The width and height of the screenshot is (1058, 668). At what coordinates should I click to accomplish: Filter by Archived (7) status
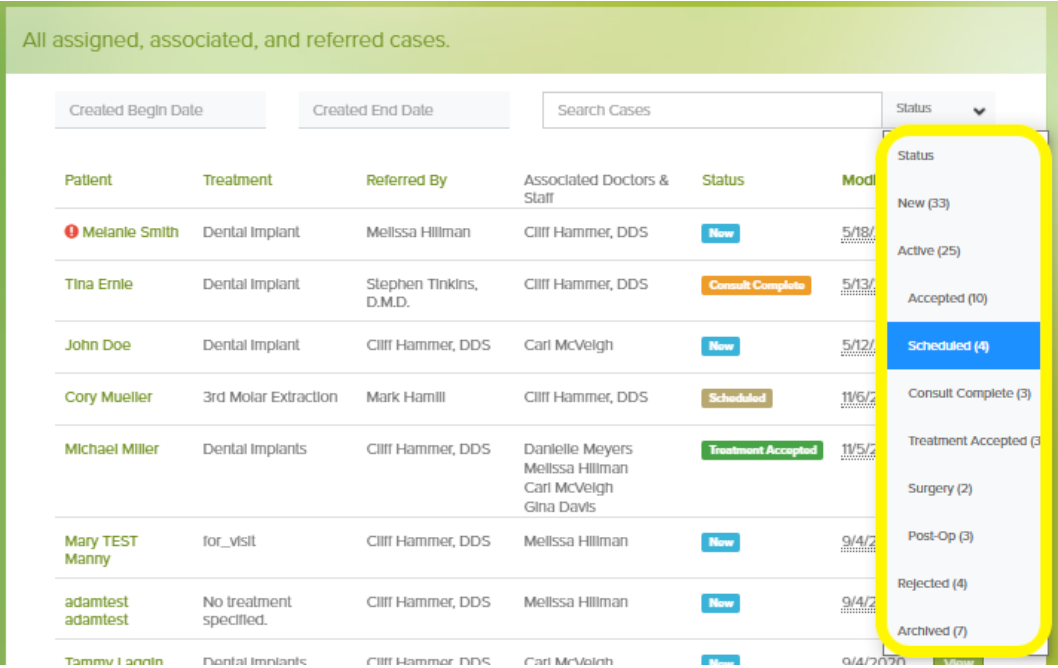pyautogui.click(x=932, y=631)
